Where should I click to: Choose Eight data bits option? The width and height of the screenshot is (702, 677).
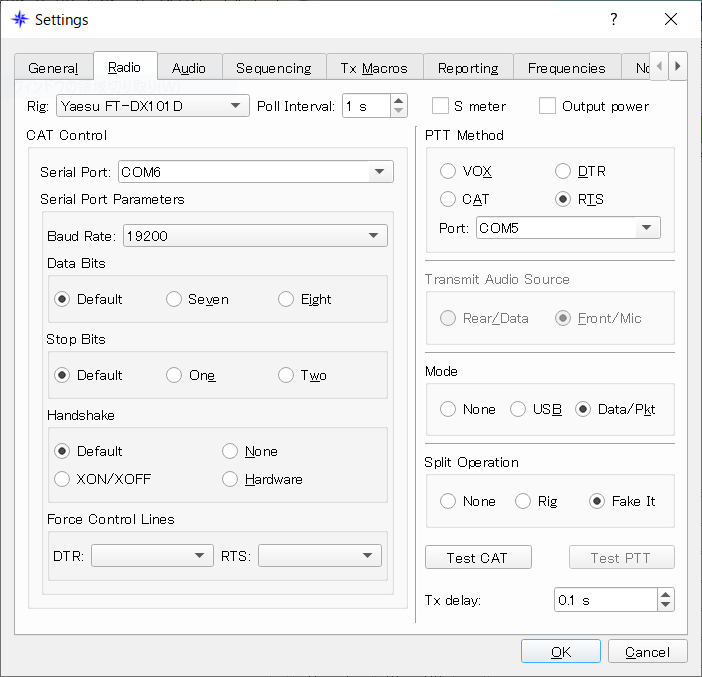286,299
